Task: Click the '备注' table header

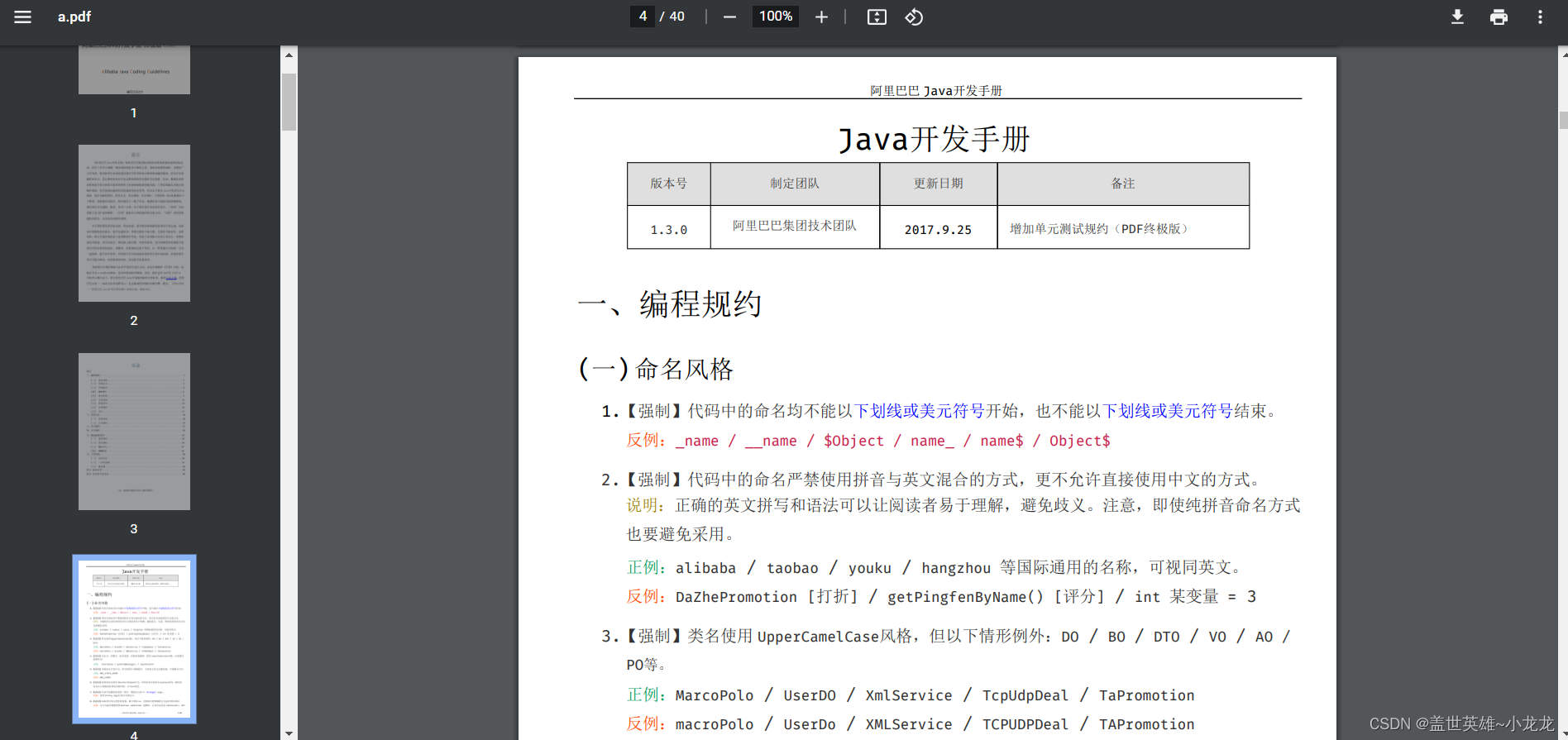Action: (1123, 184)
